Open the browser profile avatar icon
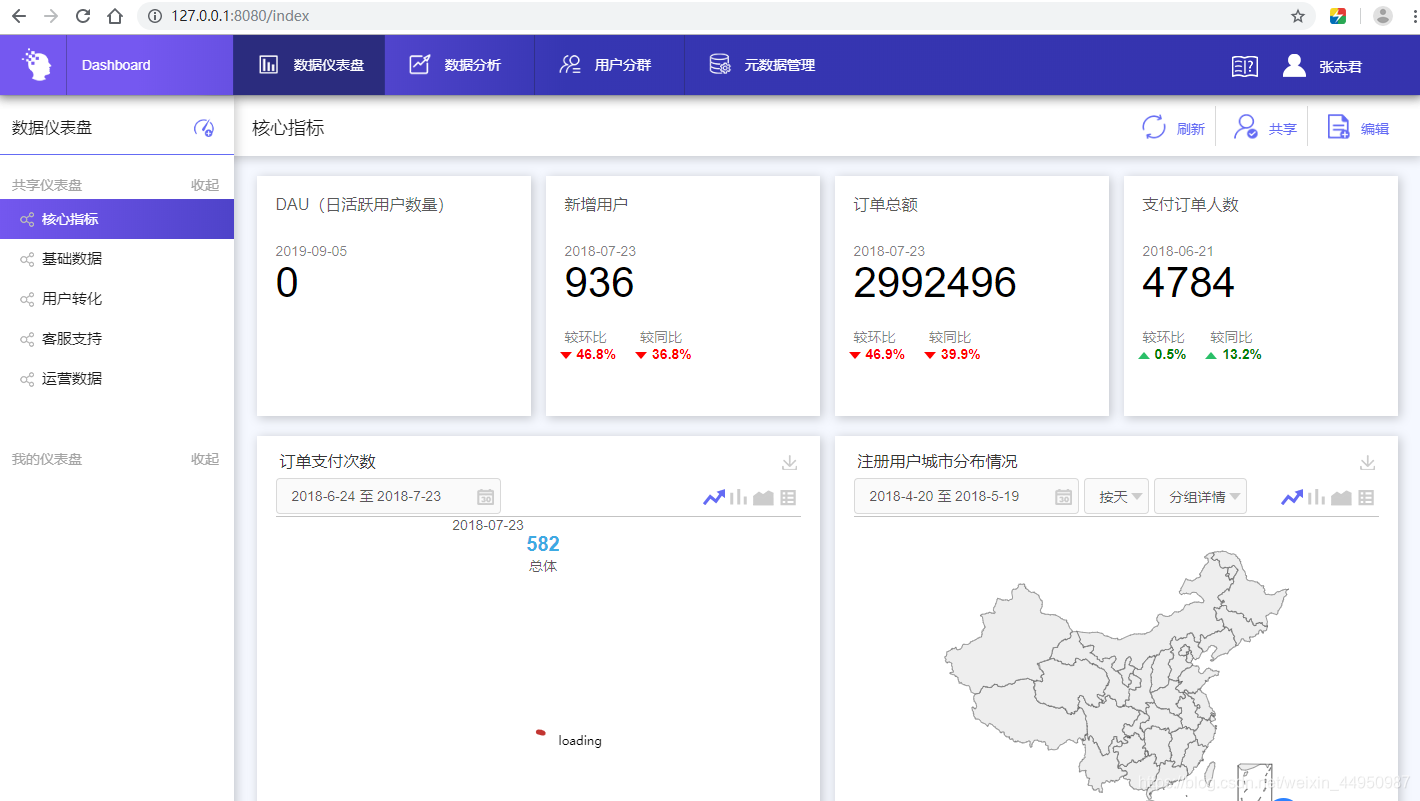The height and width of the screenshot is (801, 1420). (1383, 16)
